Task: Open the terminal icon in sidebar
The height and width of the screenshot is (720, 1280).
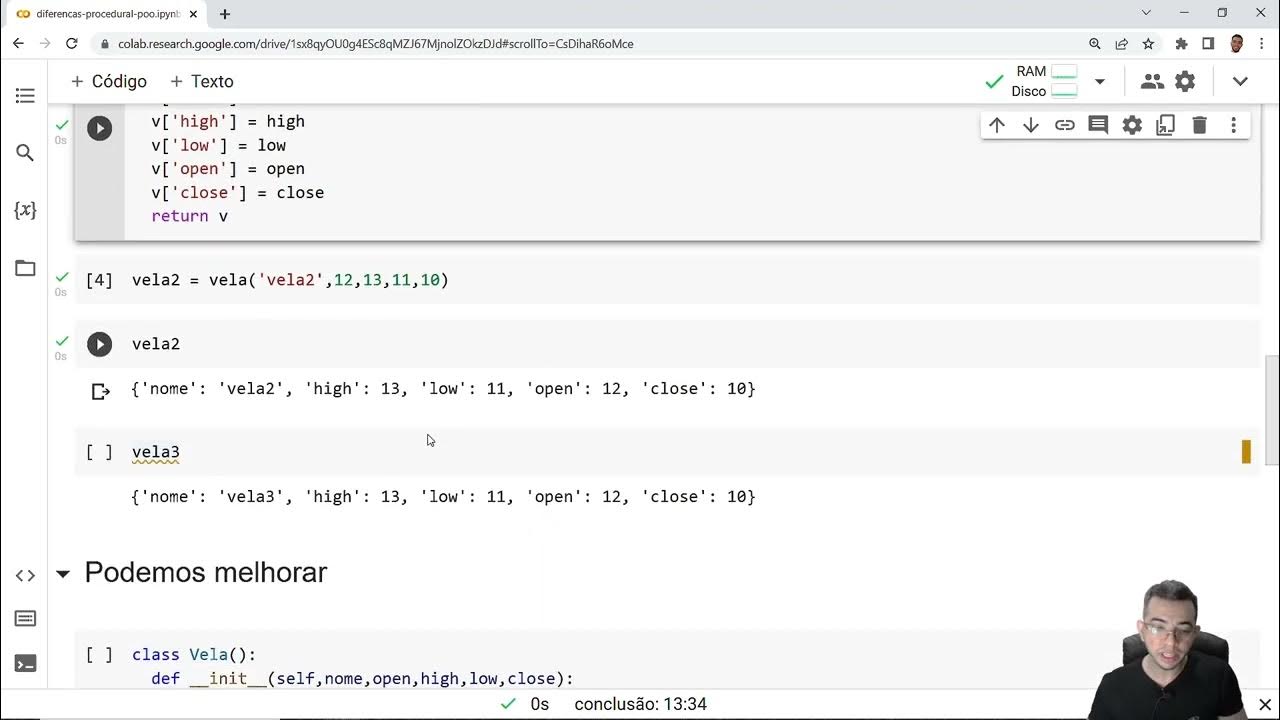Action: click(x=25, y=663)
